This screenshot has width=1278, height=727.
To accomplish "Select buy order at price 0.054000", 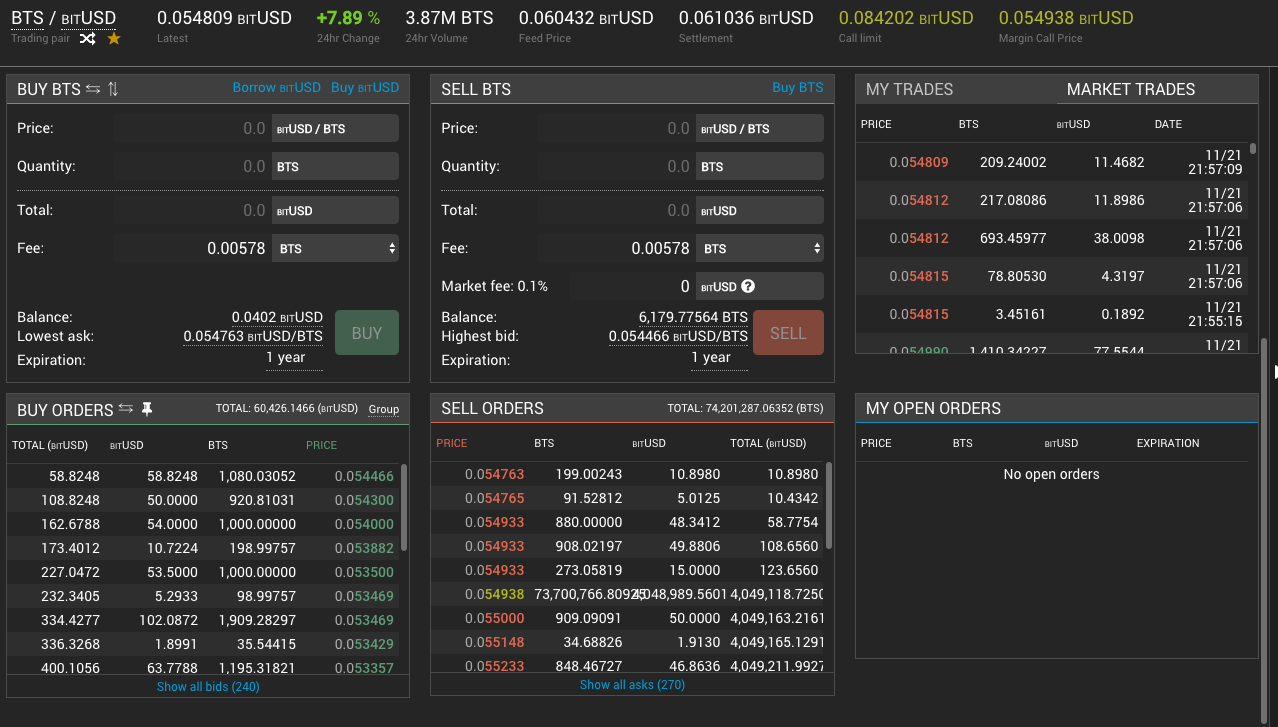I will pos(203,524).
